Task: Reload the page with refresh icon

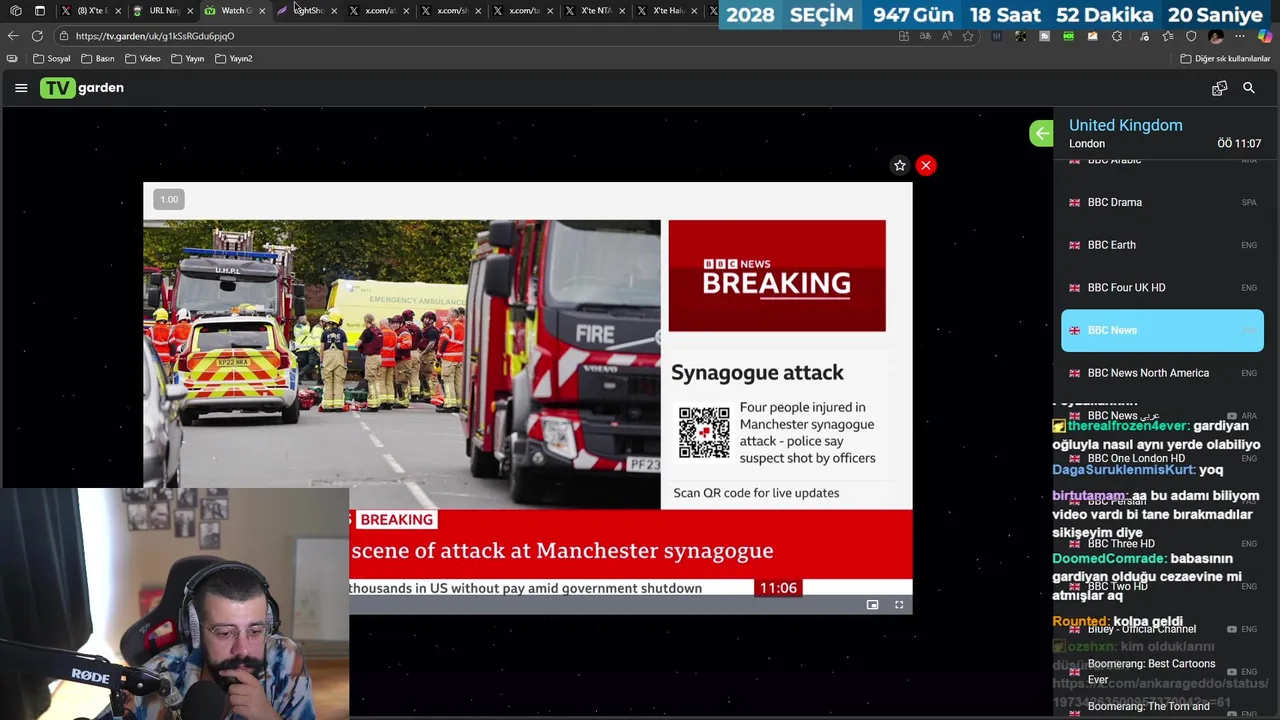Action: click(x=37, y=36)
